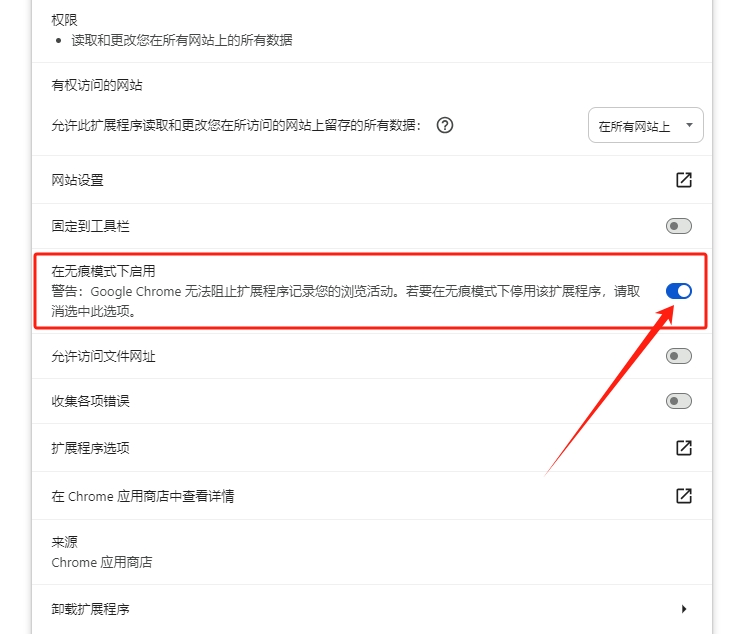The height and width of the screenshot is (634, 750).
Task: Enable the 允许访问文件网址 switch
Action: click(679, 356)
